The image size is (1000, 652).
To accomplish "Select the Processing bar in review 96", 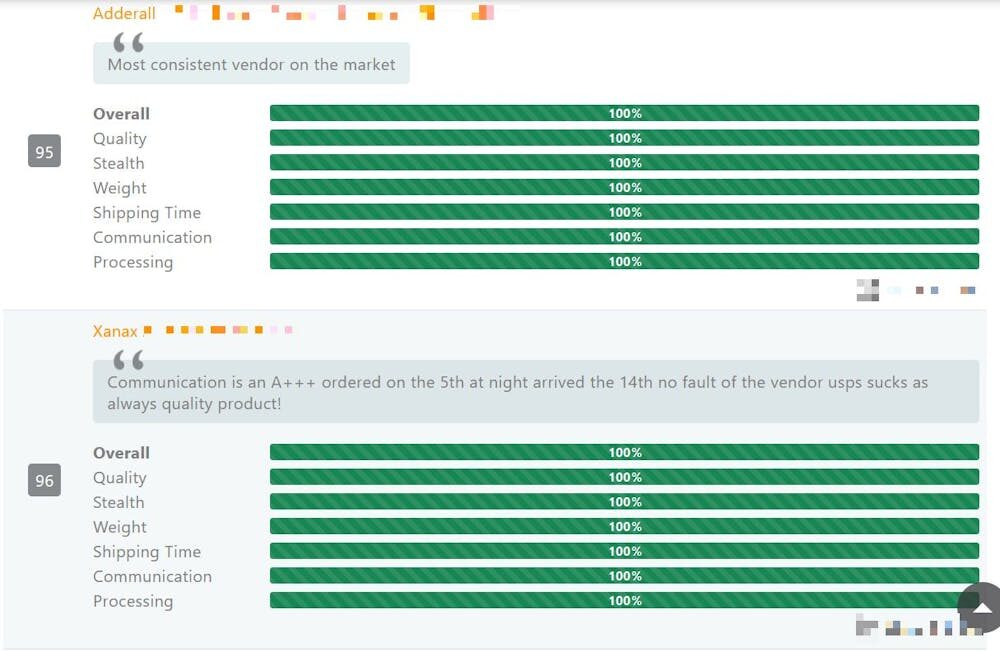I will [x=624, y=601].
